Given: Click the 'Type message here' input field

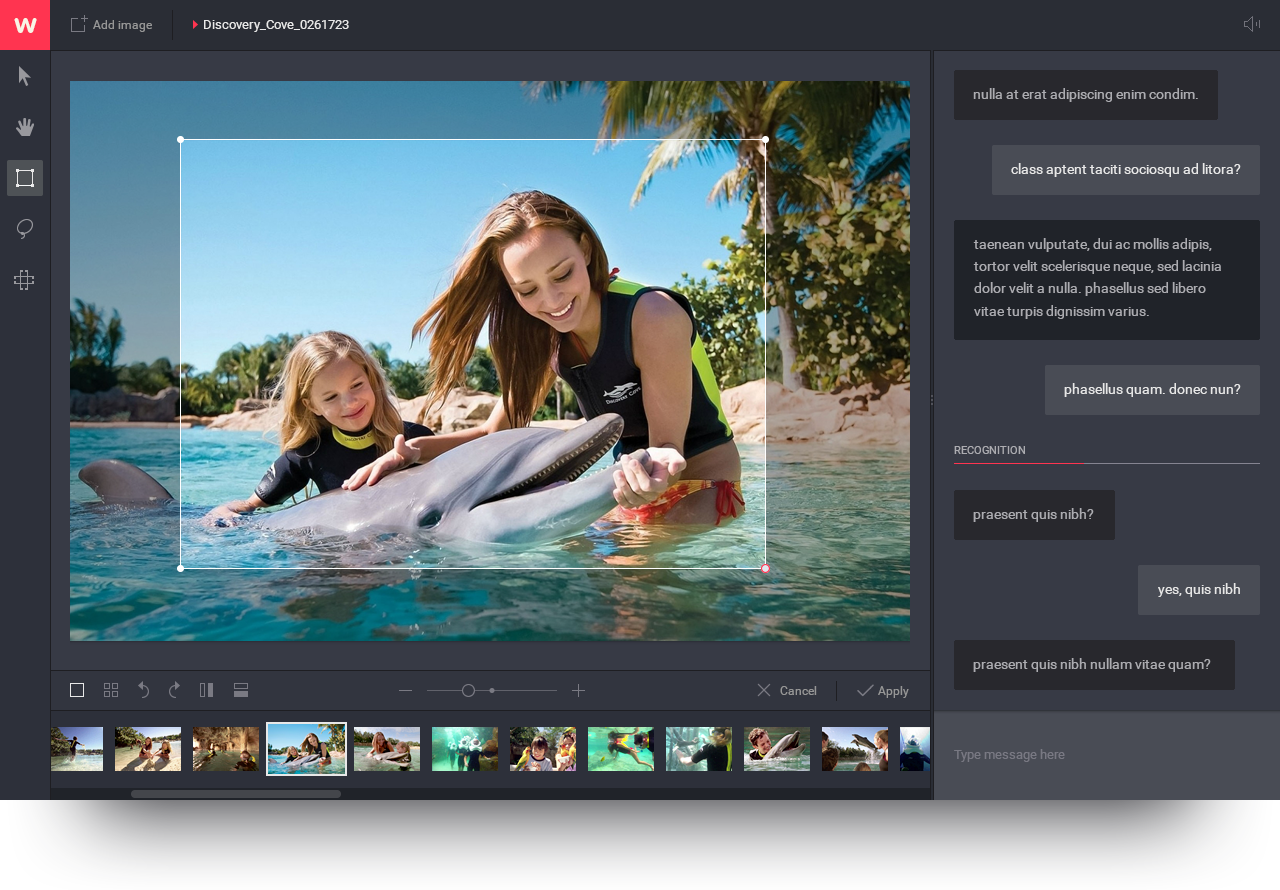Looking at the screenshot, I should (x=1107, y=755).
